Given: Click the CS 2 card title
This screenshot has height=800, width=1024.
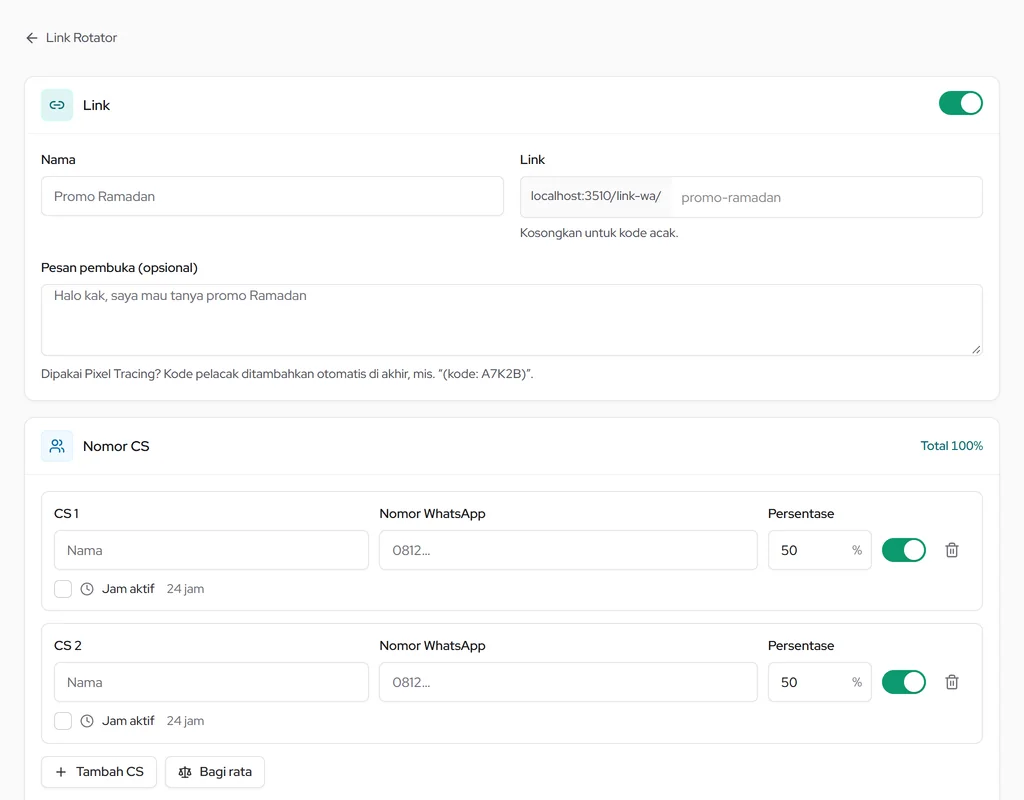Looking at the screenshot, I should click(x=68, y=645).
